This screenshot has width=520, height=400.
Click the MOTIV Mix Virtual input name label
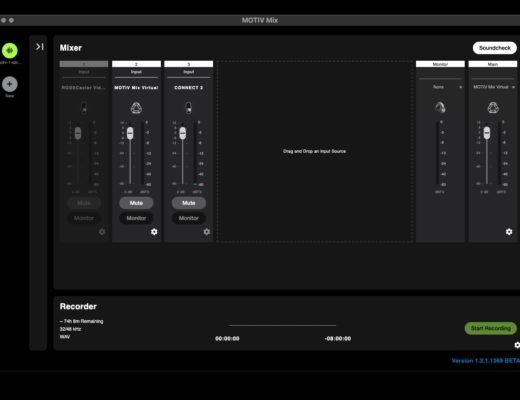click(136, 88)
